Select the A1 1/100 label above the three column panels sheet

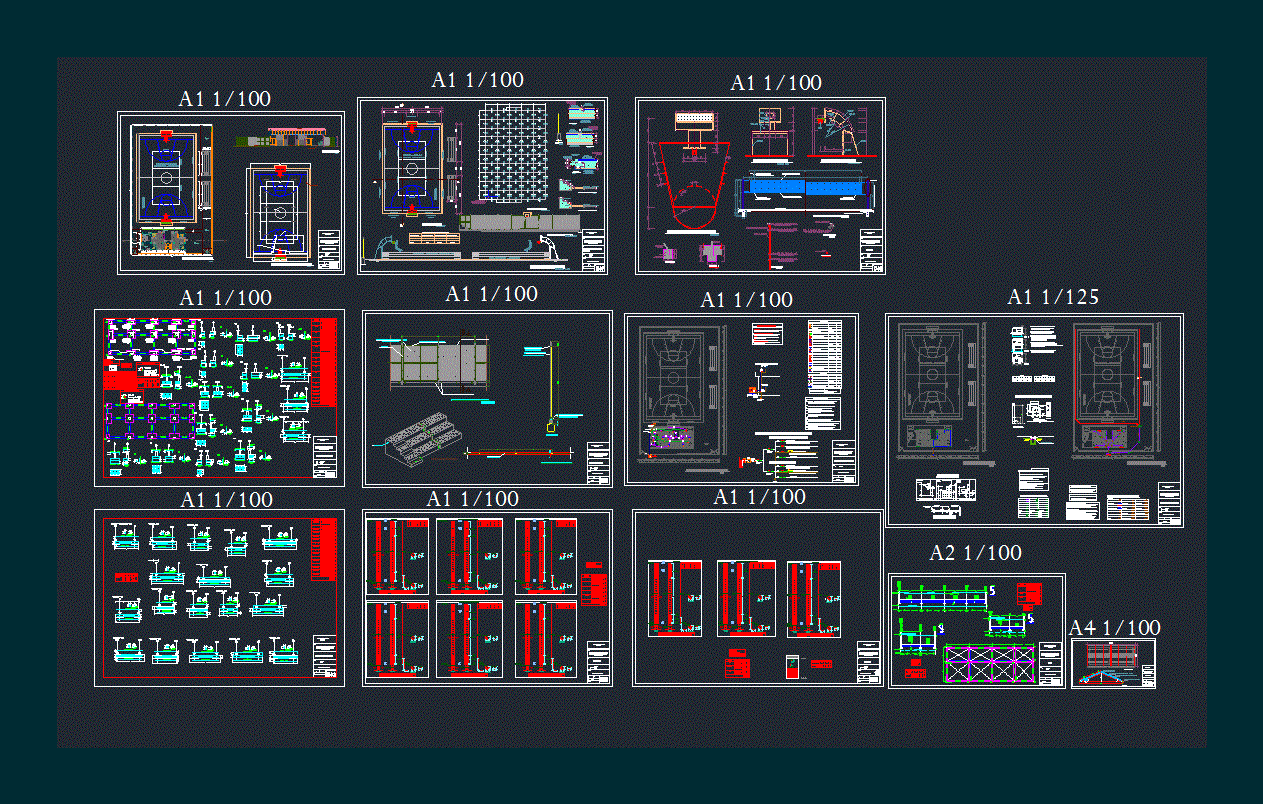coord(760,497)
